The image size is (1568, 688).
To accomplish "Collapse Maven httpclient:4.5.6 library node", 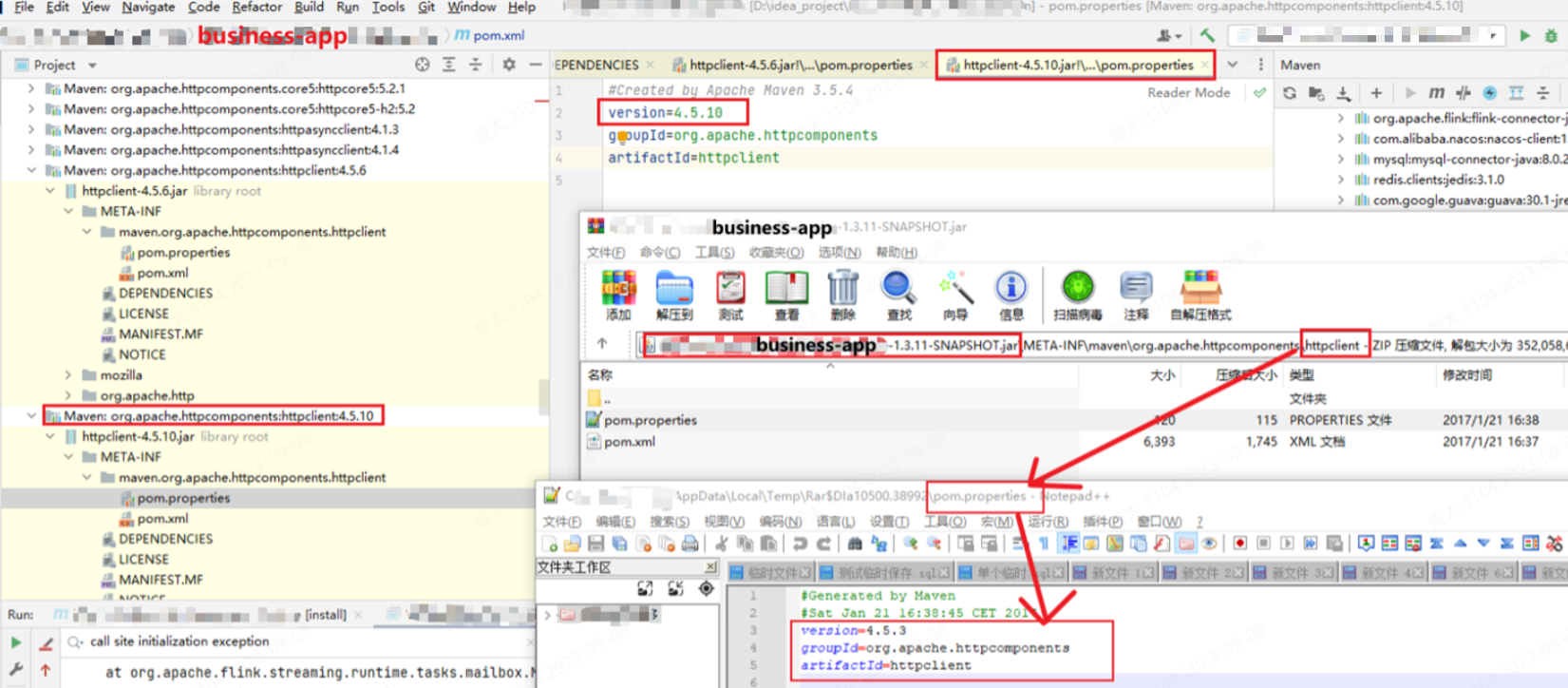I will pos(31,170).
